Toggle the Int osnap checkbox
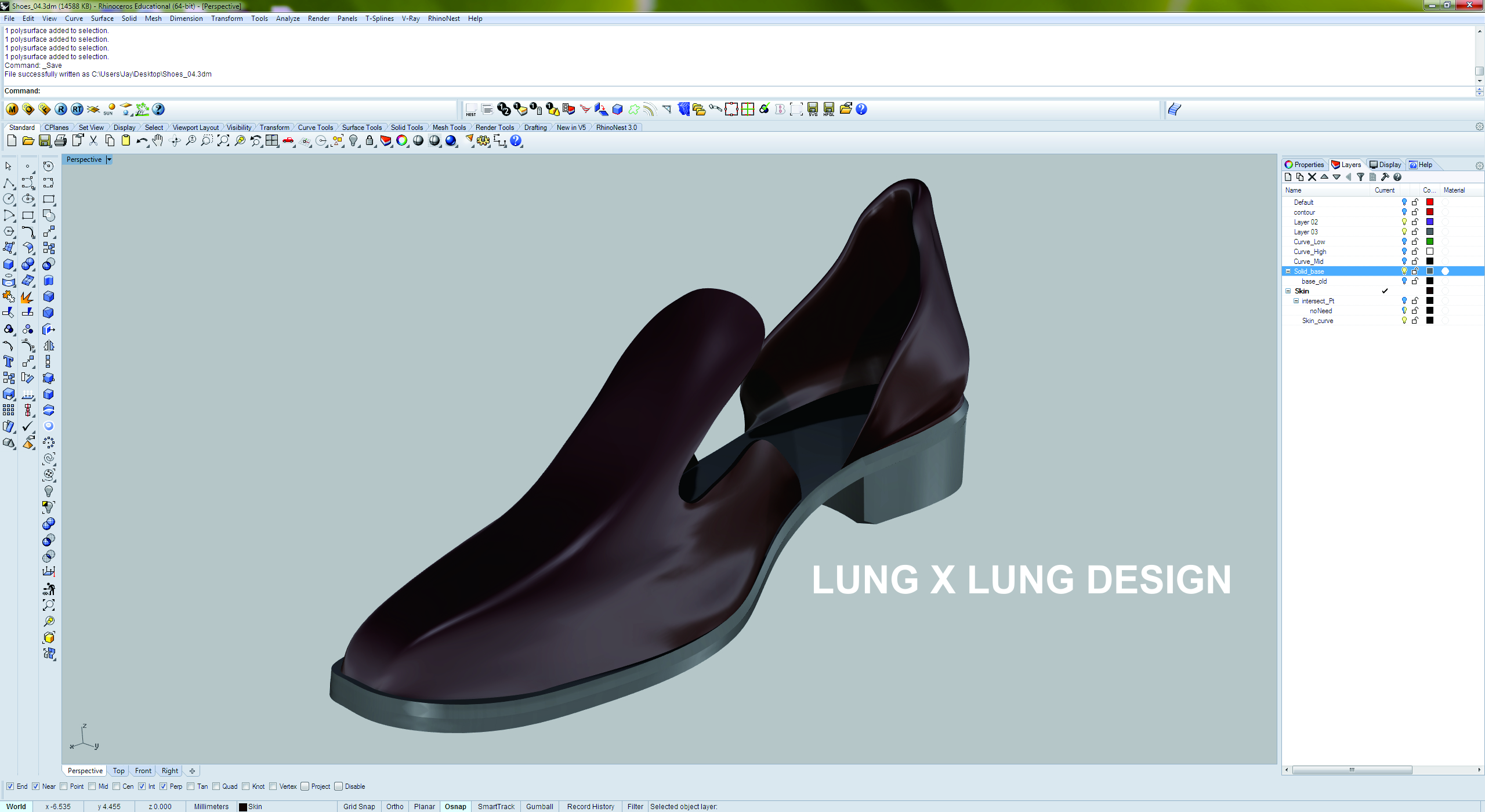 (142, 786)
